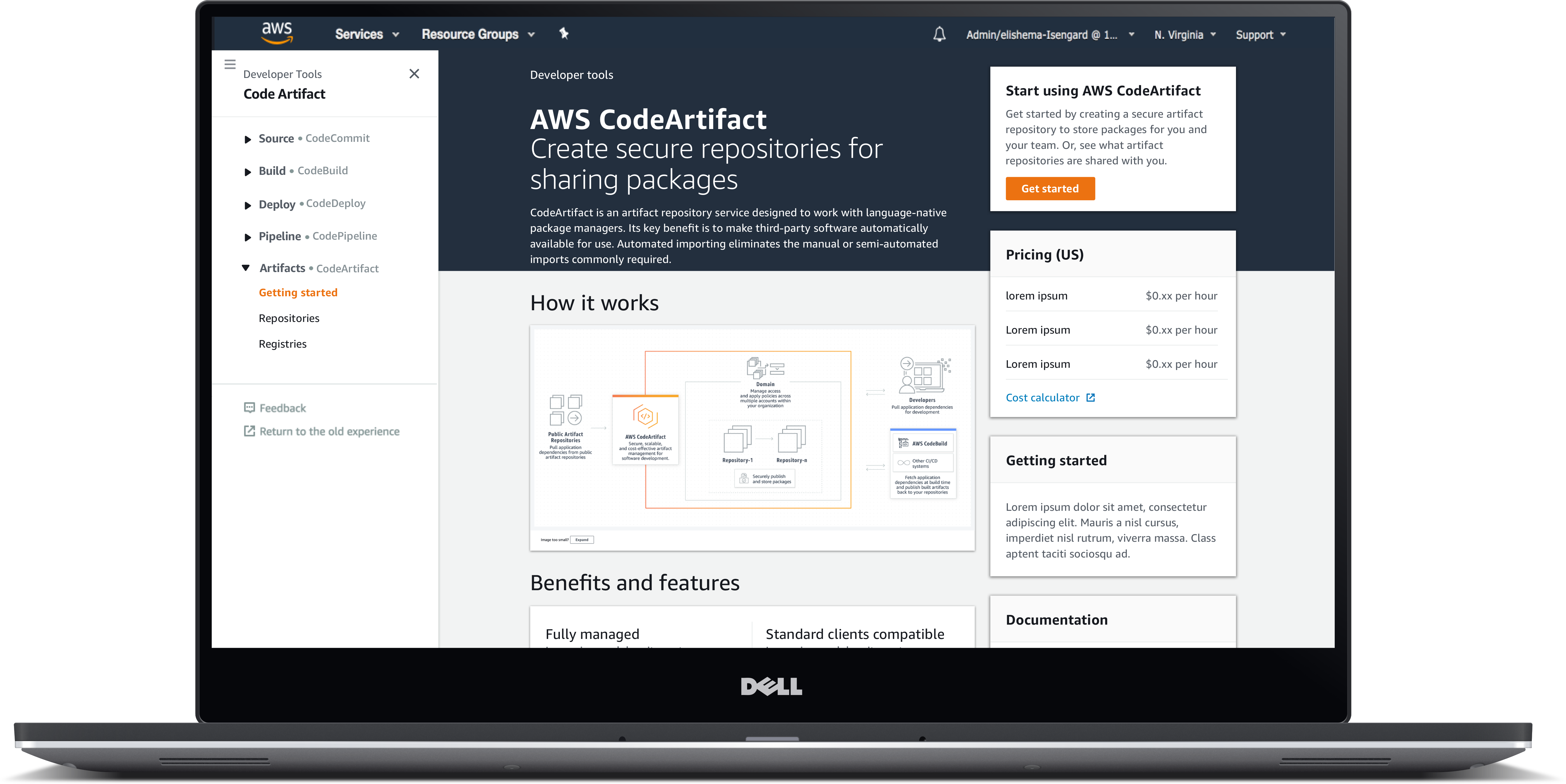This screenshot has height=784, width=1566.
Task: Click the Repository-1 icon in diagram
Action: [x=737, y=439]
